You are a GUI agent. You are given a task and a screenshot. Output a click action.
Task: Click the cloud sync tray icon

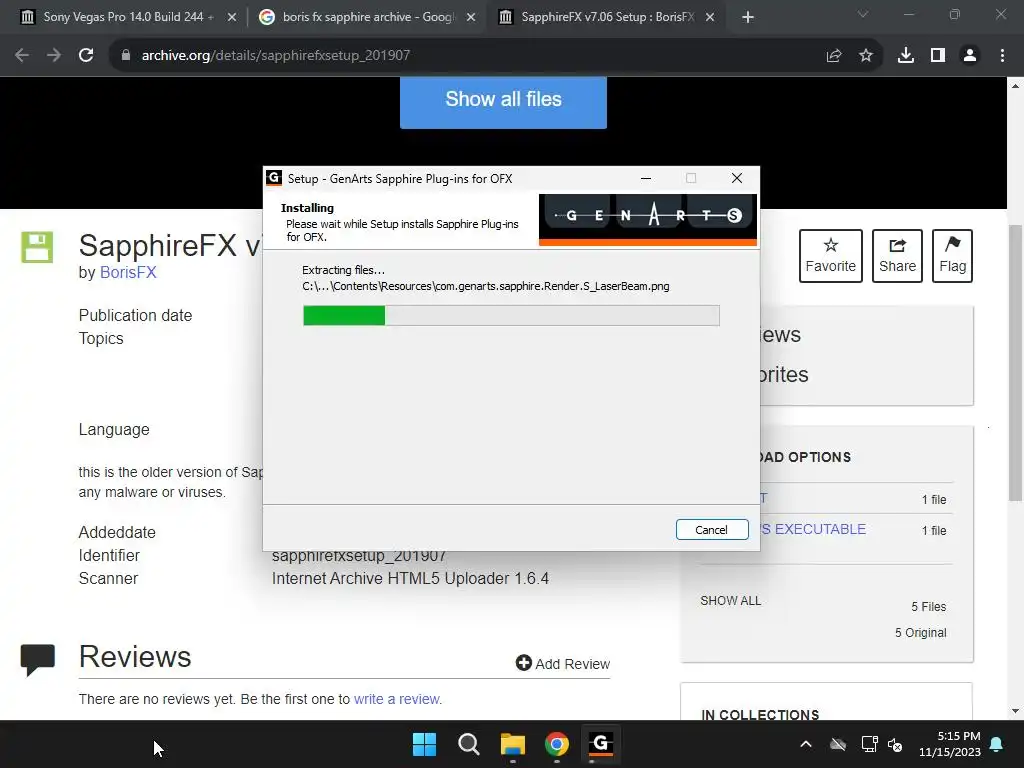pyautogui.click(x=838, y=744)
